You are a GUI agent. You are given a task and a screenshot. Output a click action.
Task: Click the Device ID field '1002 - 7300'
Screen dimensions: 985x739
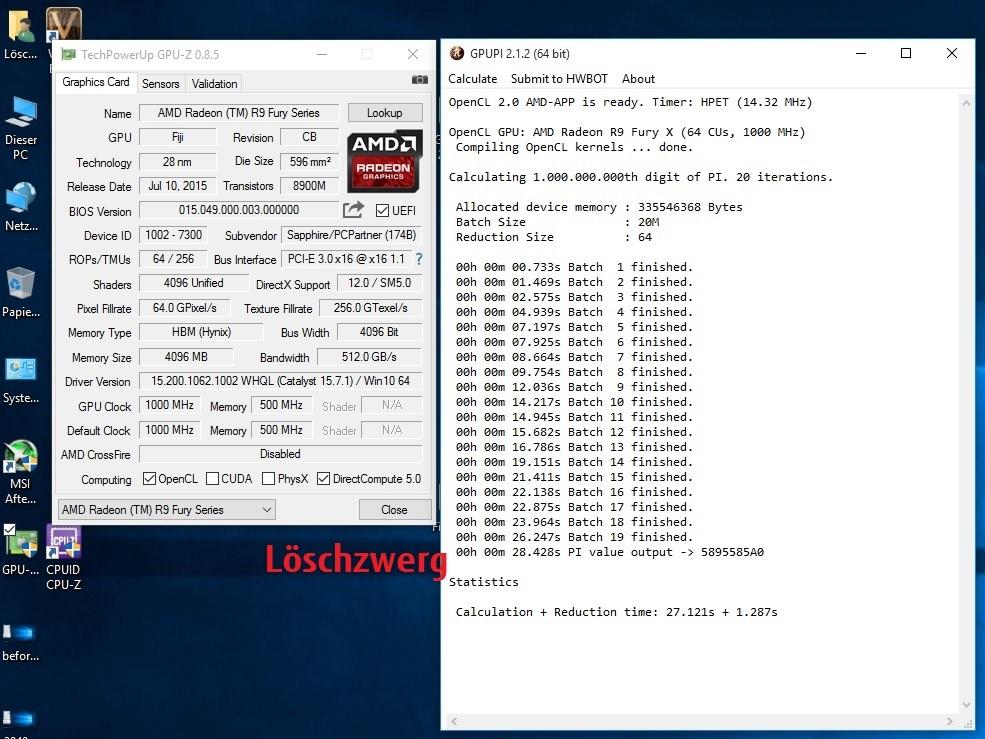pos(173,235)
